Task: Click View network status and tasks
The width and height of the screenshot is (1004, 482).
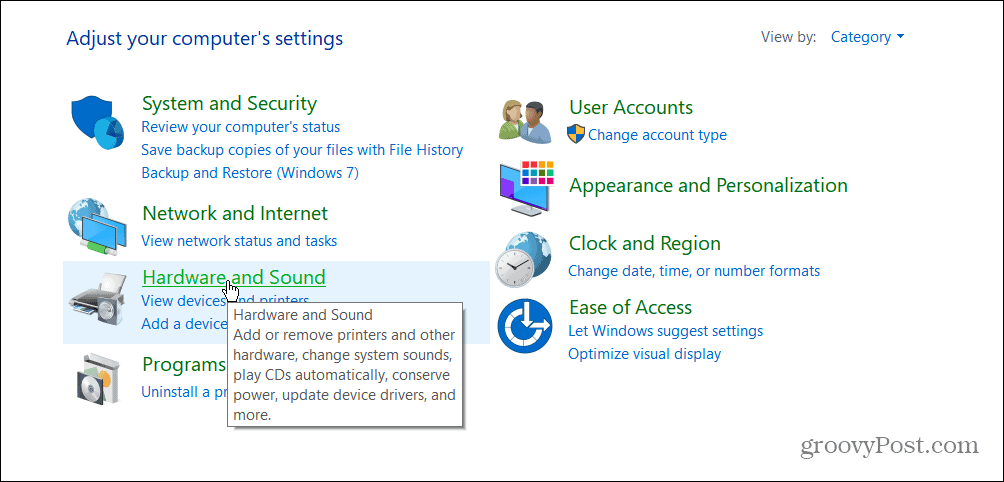Action: tap(239, 240)
